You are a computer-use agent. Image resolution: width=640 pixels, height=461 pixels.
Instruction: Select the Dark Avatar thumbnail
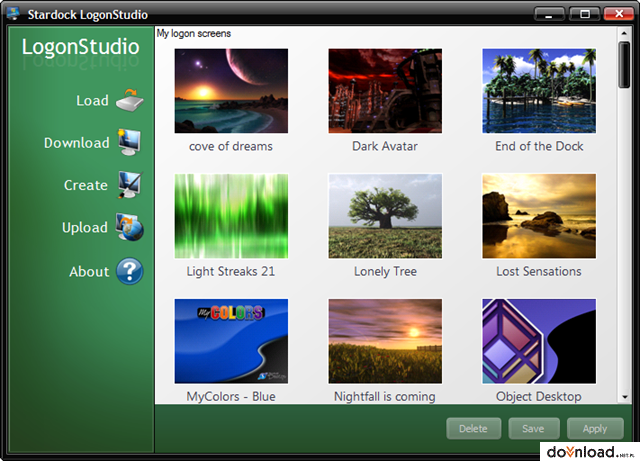pos(385,91)
